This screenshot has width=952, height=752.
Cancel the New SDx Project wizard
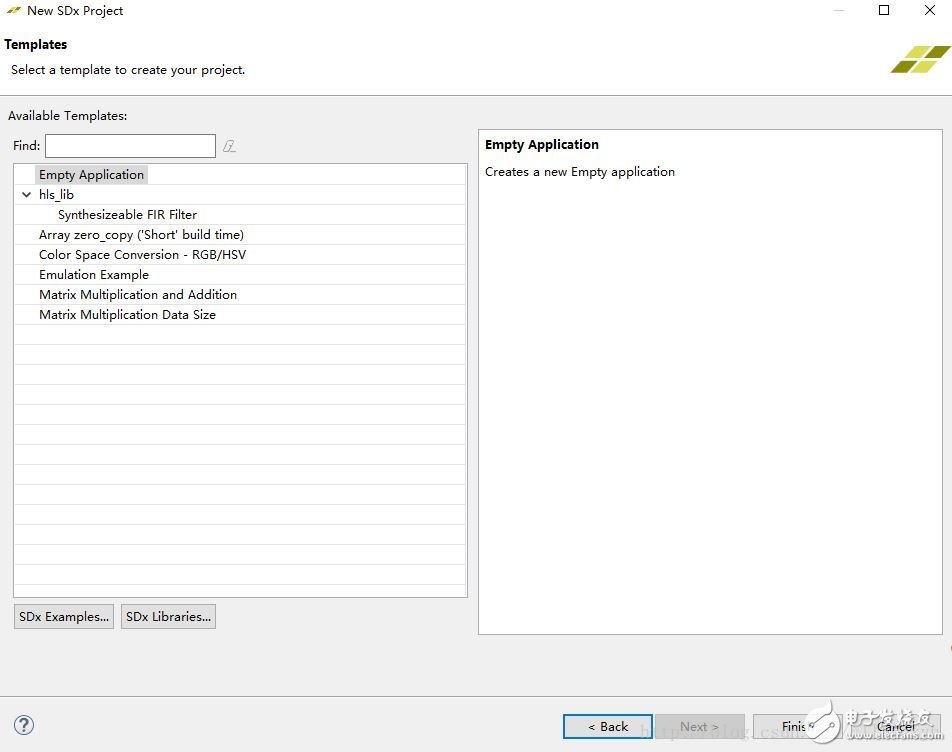click(895, 727)
